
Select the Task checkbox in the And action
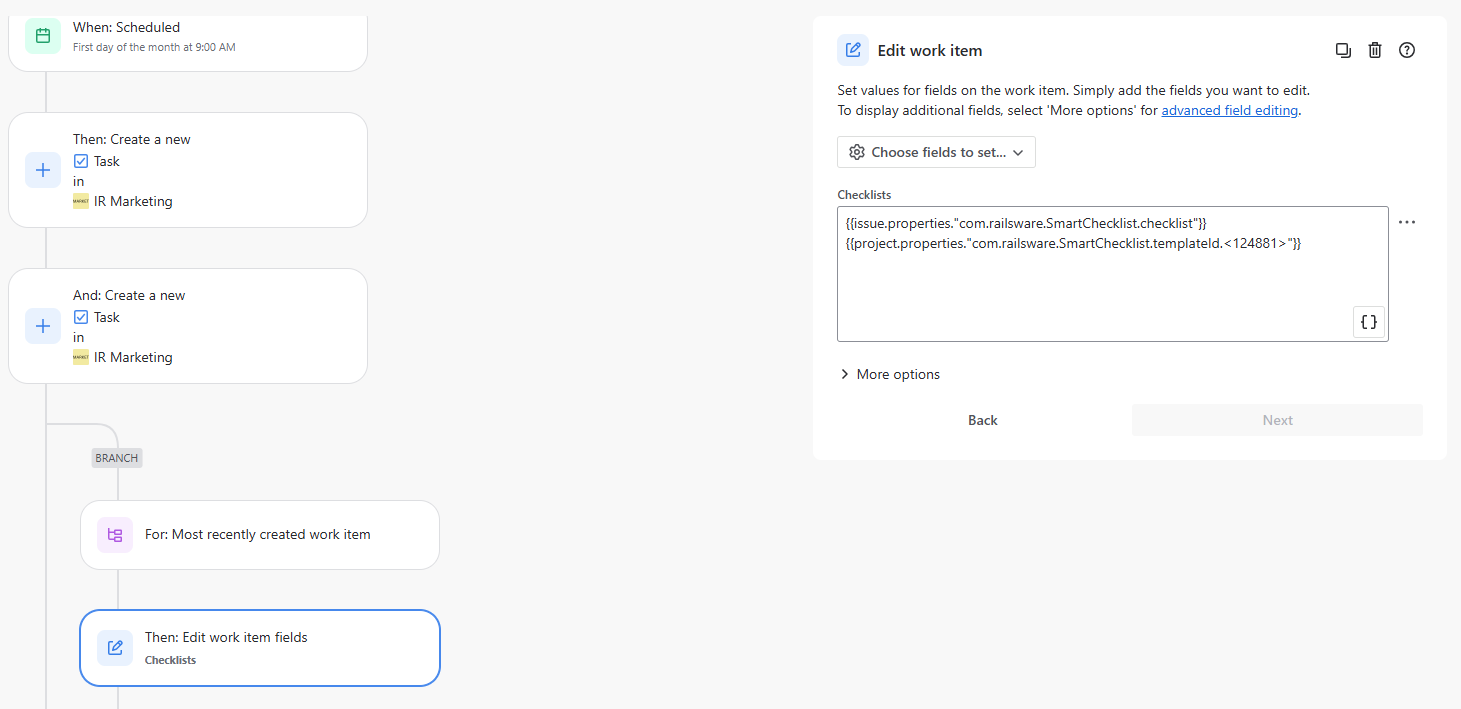click(x=81, y=316)
